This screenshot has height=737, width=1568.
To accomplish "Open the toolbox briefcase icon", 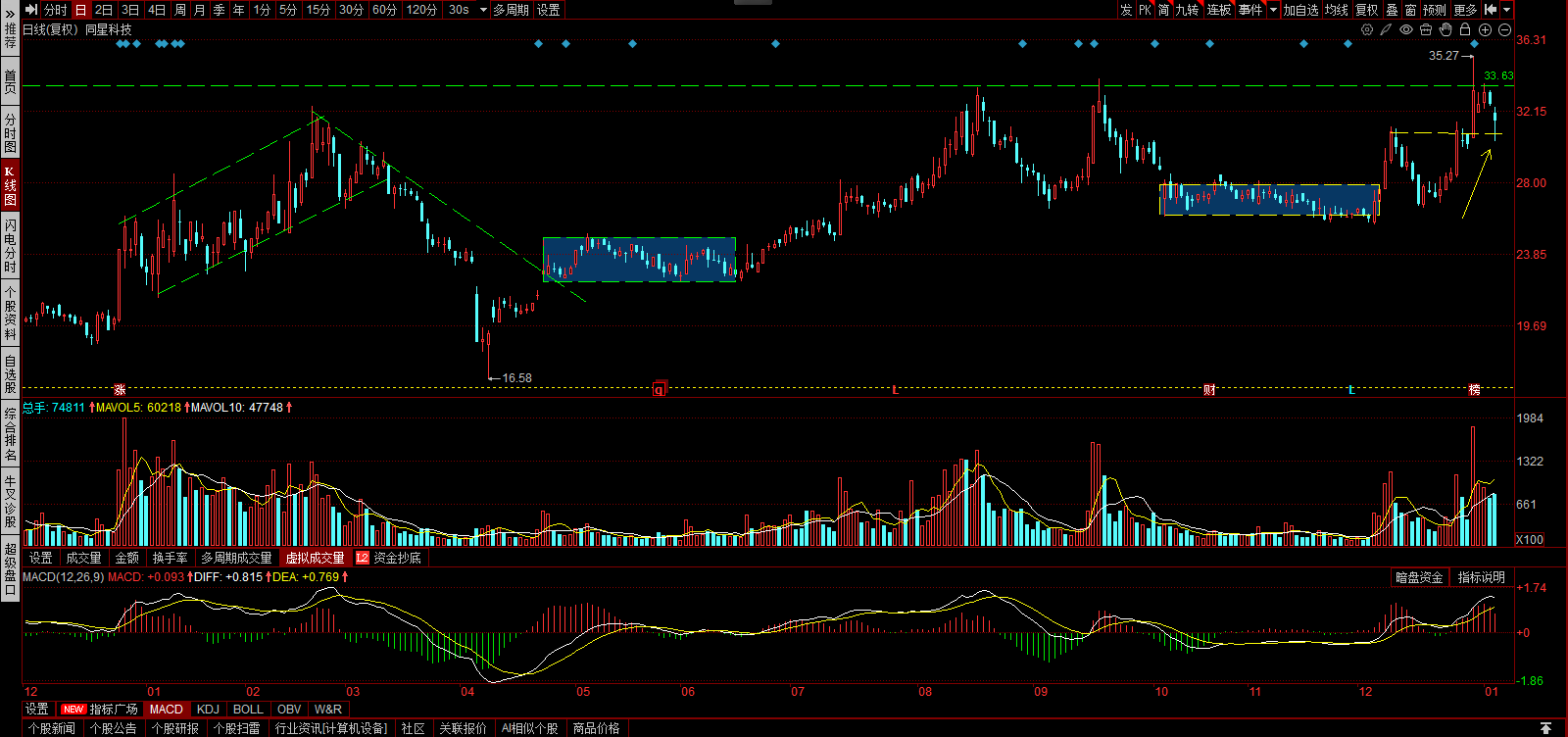I will click(x=1426, y=29).
